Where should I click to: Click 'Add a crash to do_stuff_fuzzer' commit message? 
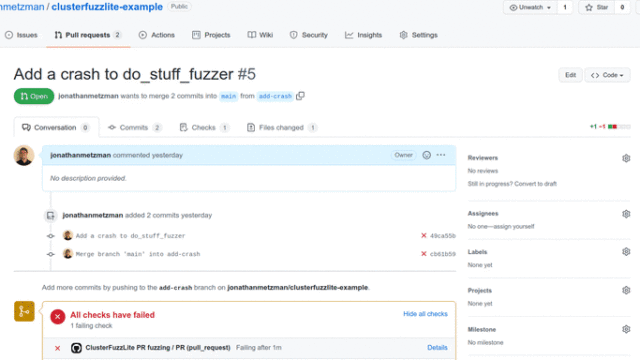130,236
